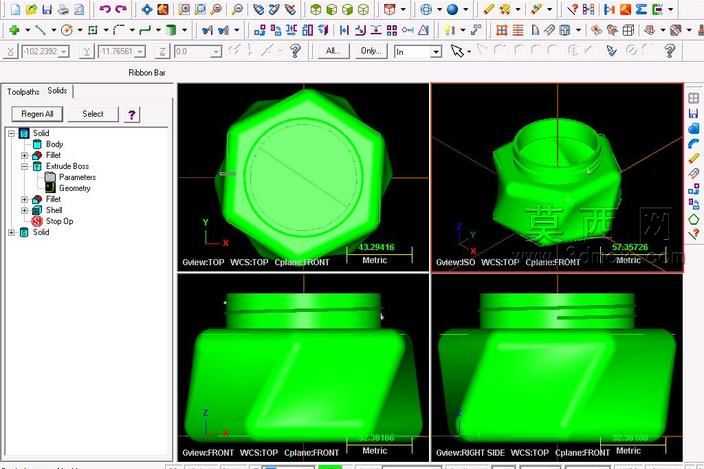Click the Only... selection button

370,51
